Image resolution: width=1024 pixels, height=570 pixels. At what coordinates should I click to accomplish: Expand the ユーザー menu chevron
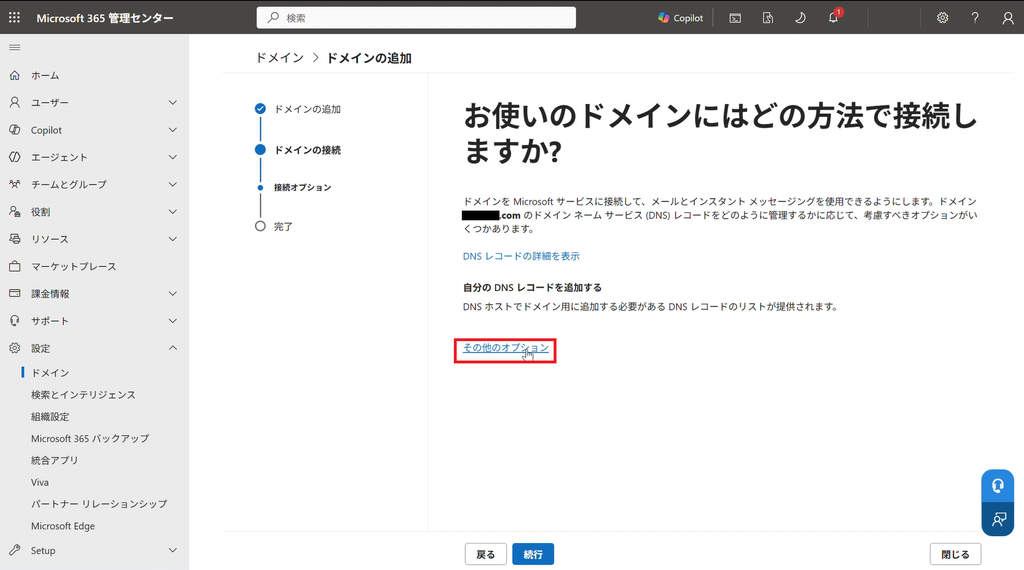pyautogui.click(x=172, y=103)
